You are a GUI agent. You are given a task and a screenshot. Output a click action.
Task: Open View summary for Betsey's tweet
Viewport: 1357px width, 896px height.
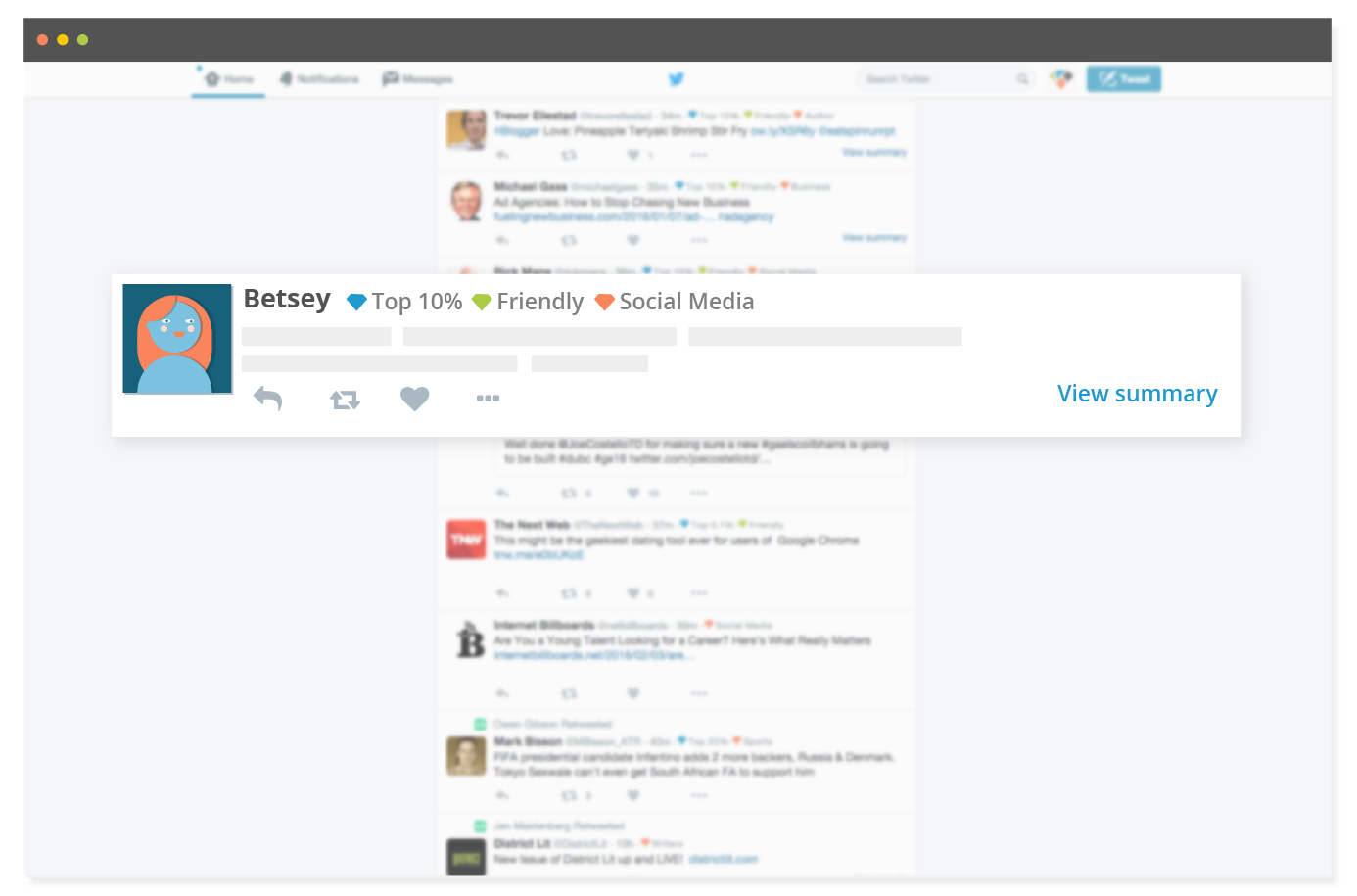click(x=1137, y=393)
